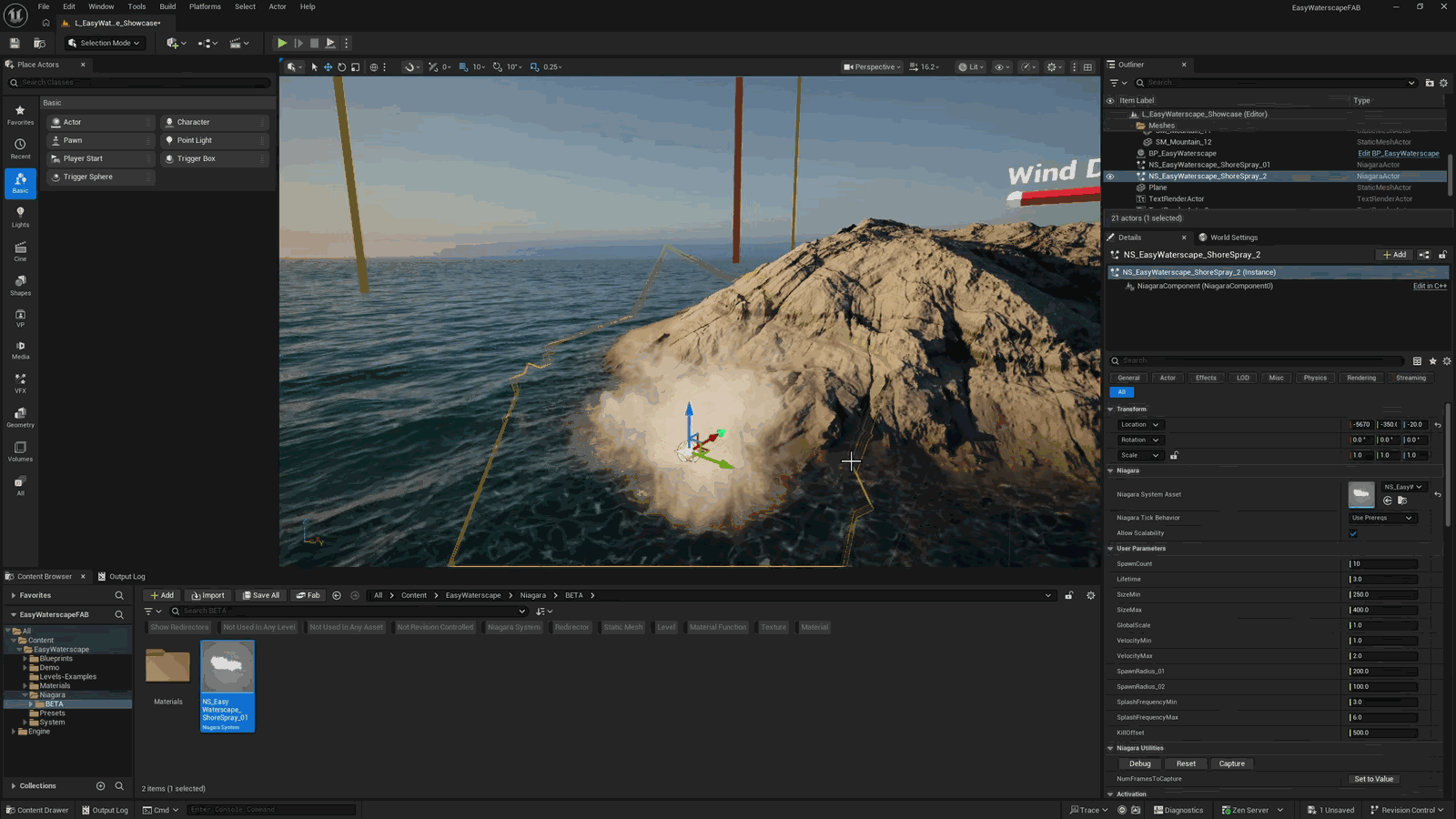Select the NS_EasyWaterscape_ShoreSpray_01 asset thumbnail
Screen dimensions: 1456x819
click(227, 686)
